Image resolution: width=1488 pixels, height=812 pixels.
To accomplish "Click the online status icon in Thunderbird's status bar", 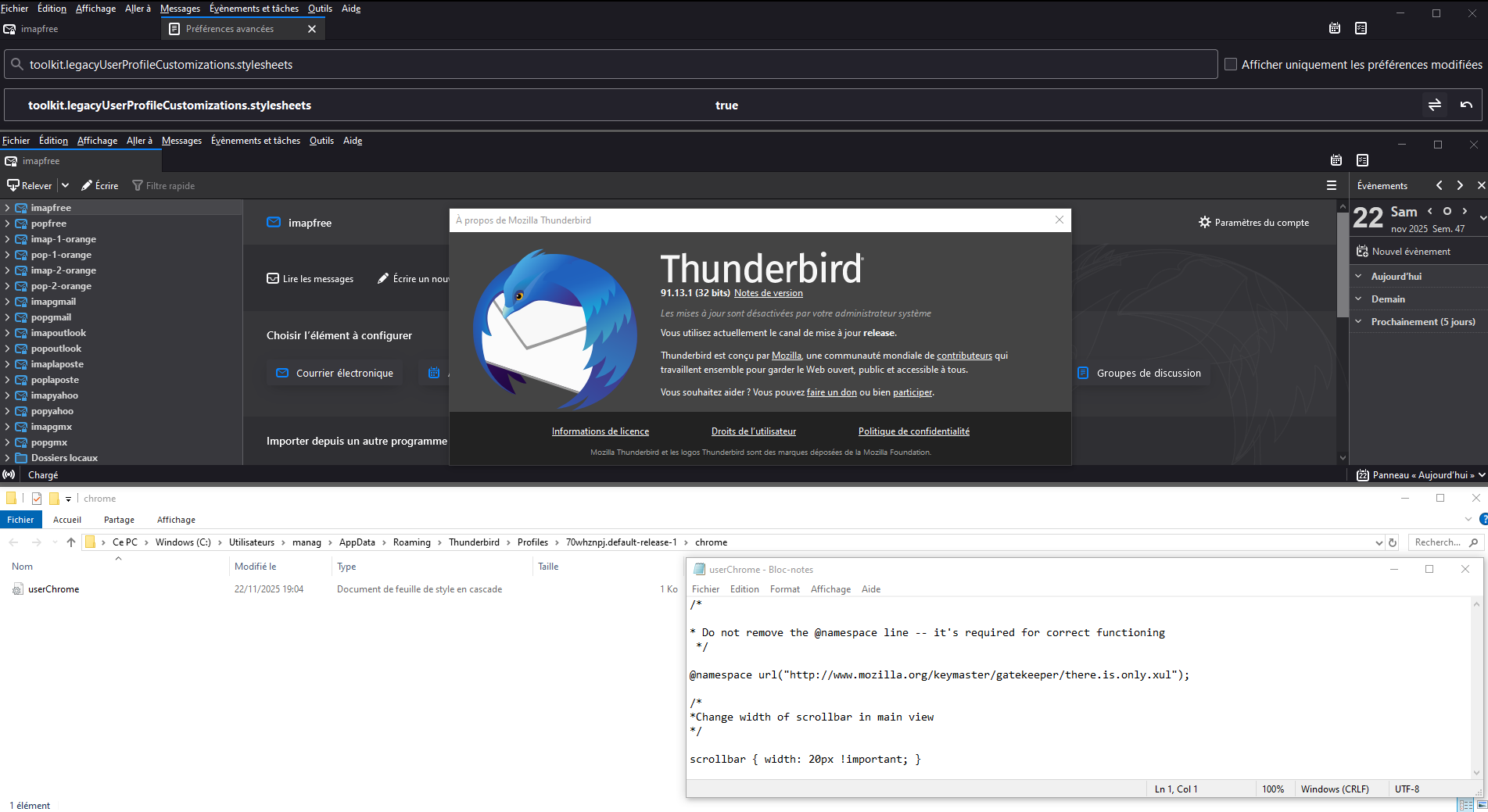I will (x=9, y=474).
